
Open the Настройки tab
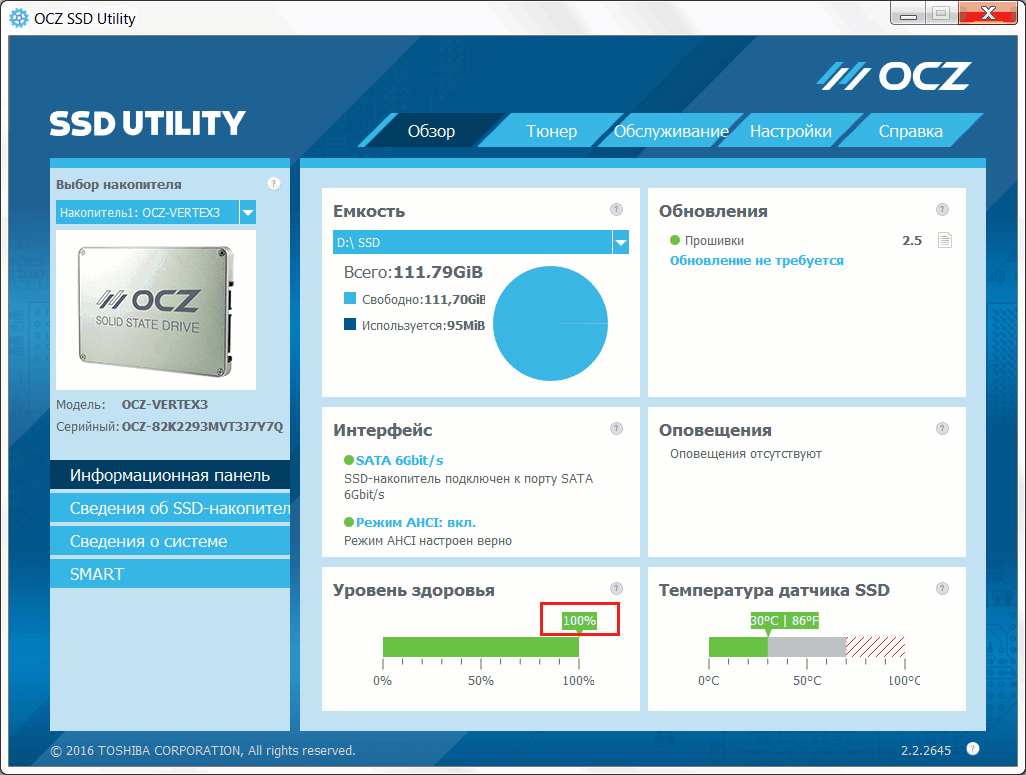[790, 131]
